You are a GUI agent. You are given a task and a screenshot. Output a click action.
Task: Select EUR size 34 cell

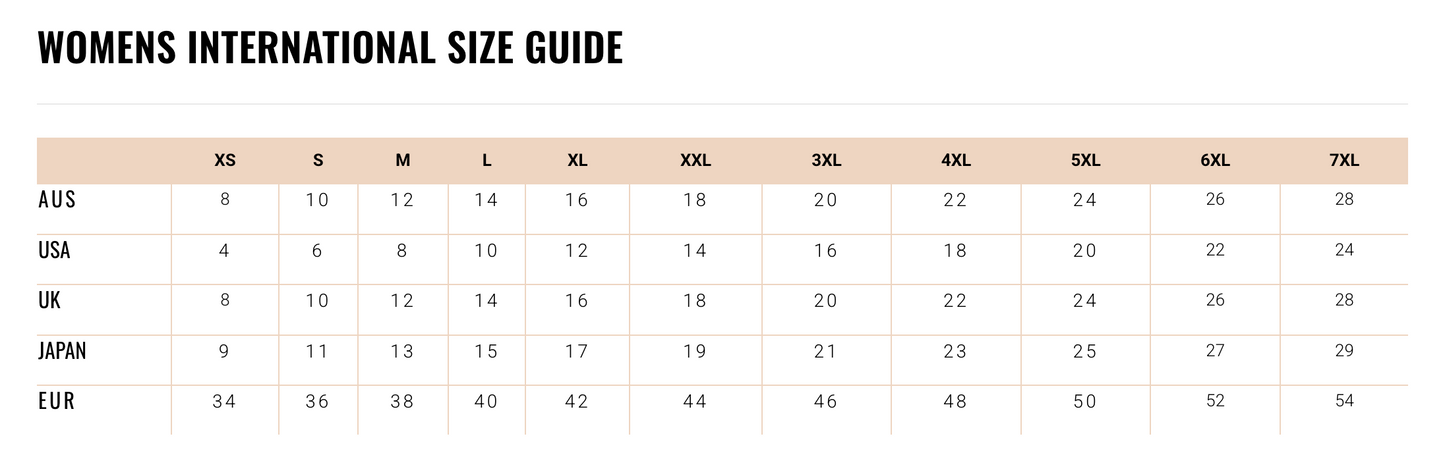click(x=224, y=402)
